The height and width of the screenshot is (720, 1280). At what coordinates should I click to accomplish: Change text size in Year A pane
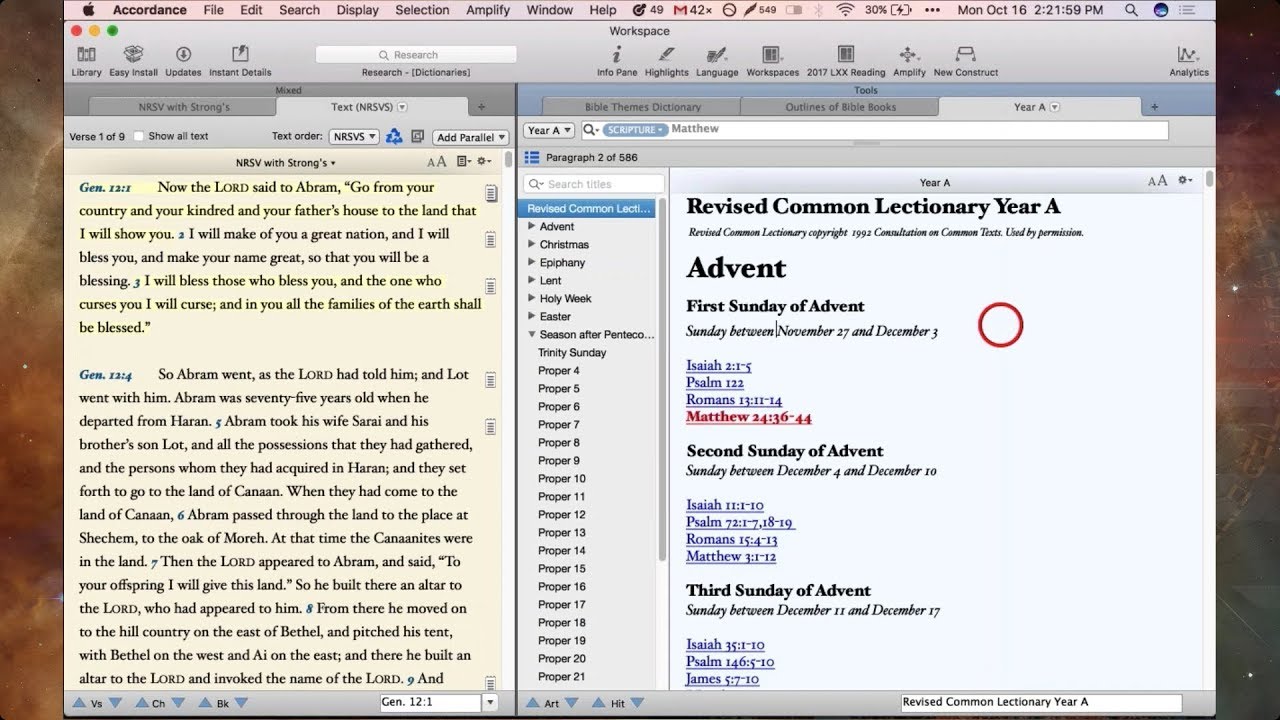[1157, 181]
